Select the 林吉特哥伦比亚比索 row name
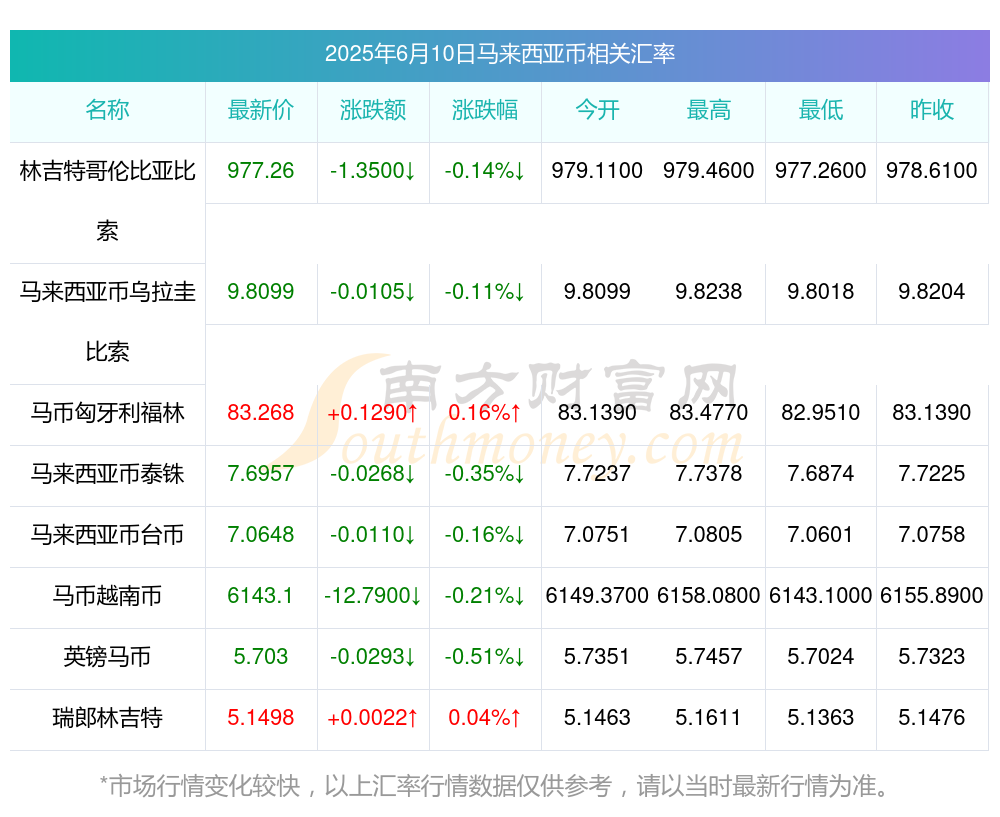Image resolution: width=1000 pixels, height=817 pixels. (x=107, y=201)
